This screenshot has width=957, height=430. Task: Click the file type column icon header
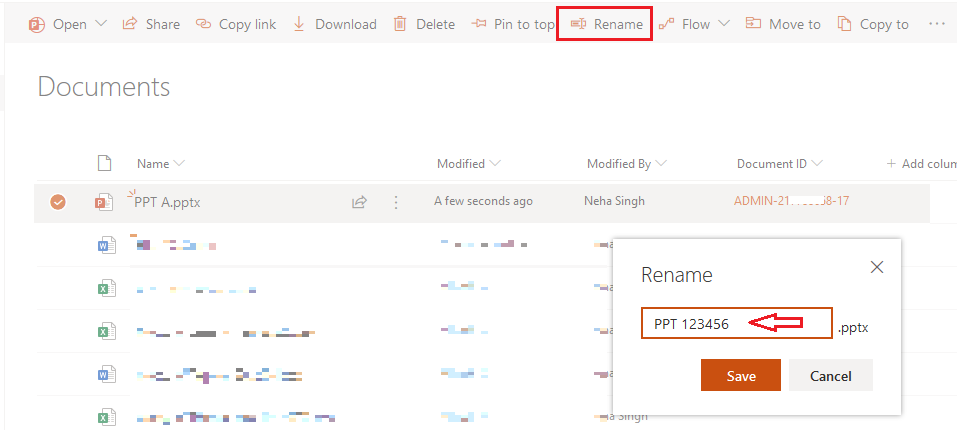105,163
